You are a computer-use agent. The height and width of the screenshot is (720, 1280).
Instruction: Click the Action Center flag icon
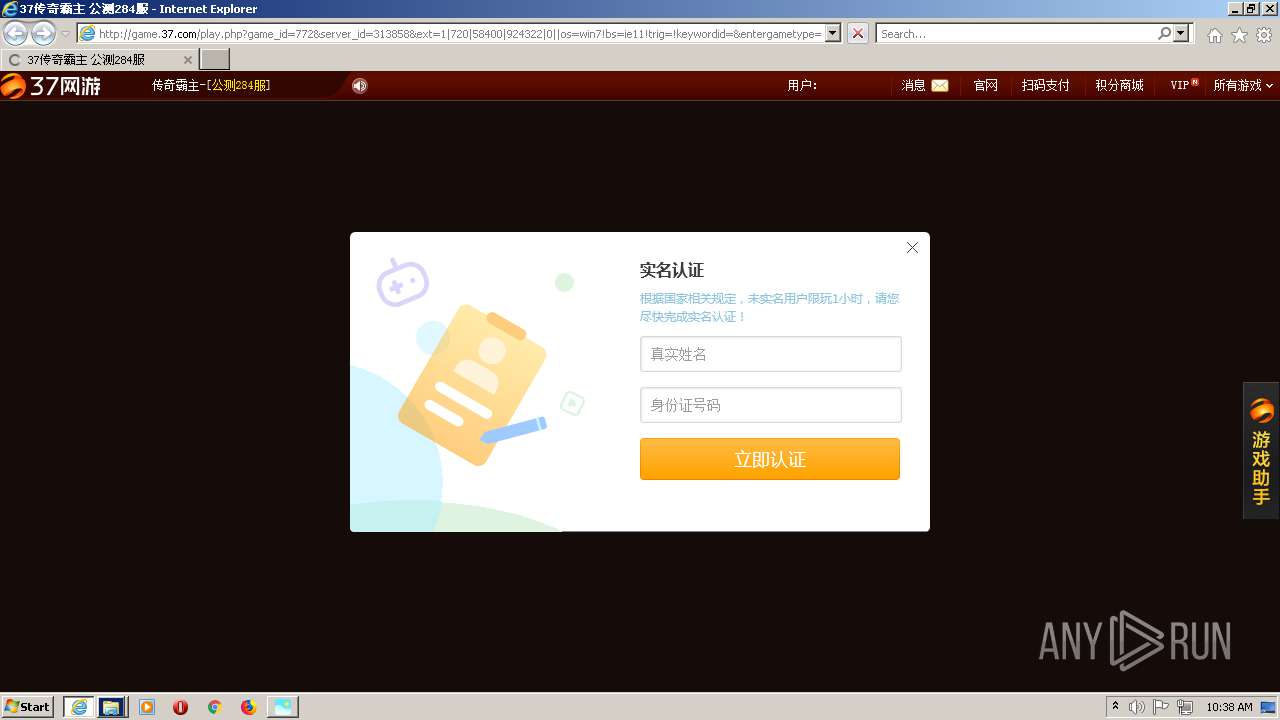(1161, 707)
